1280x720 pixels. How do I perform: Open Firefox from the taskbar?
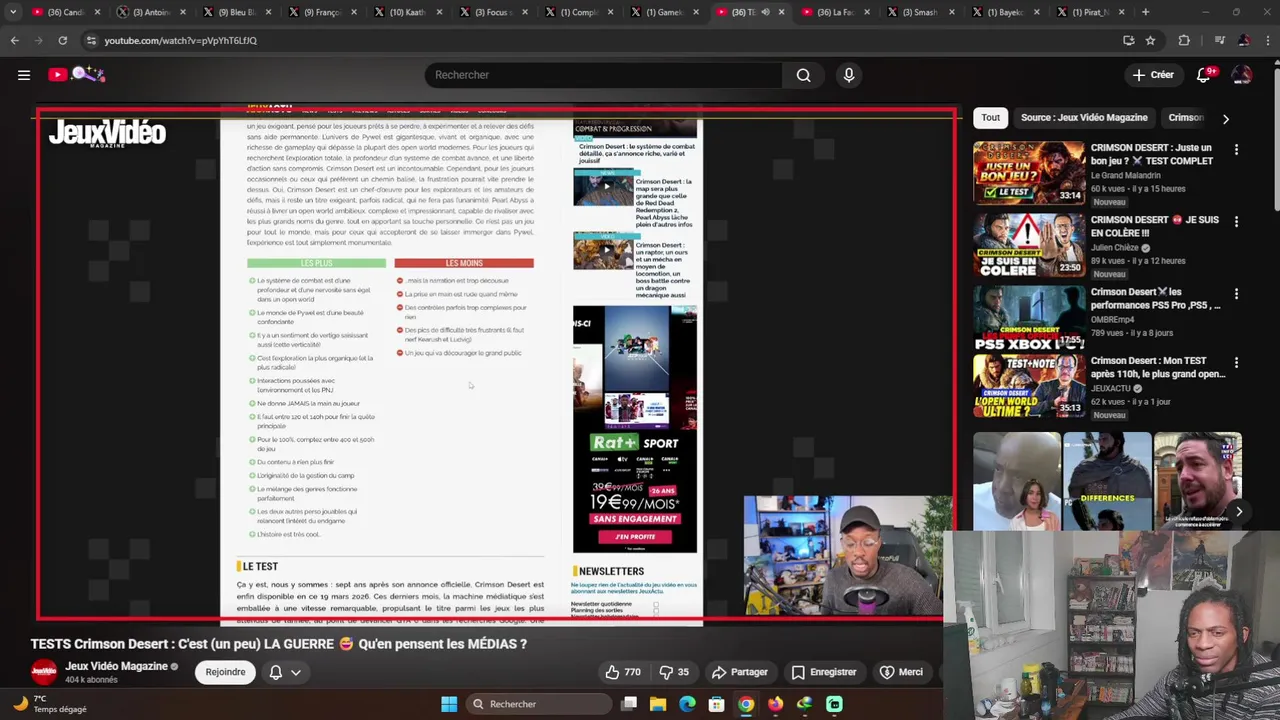click(x=775, y=704)
